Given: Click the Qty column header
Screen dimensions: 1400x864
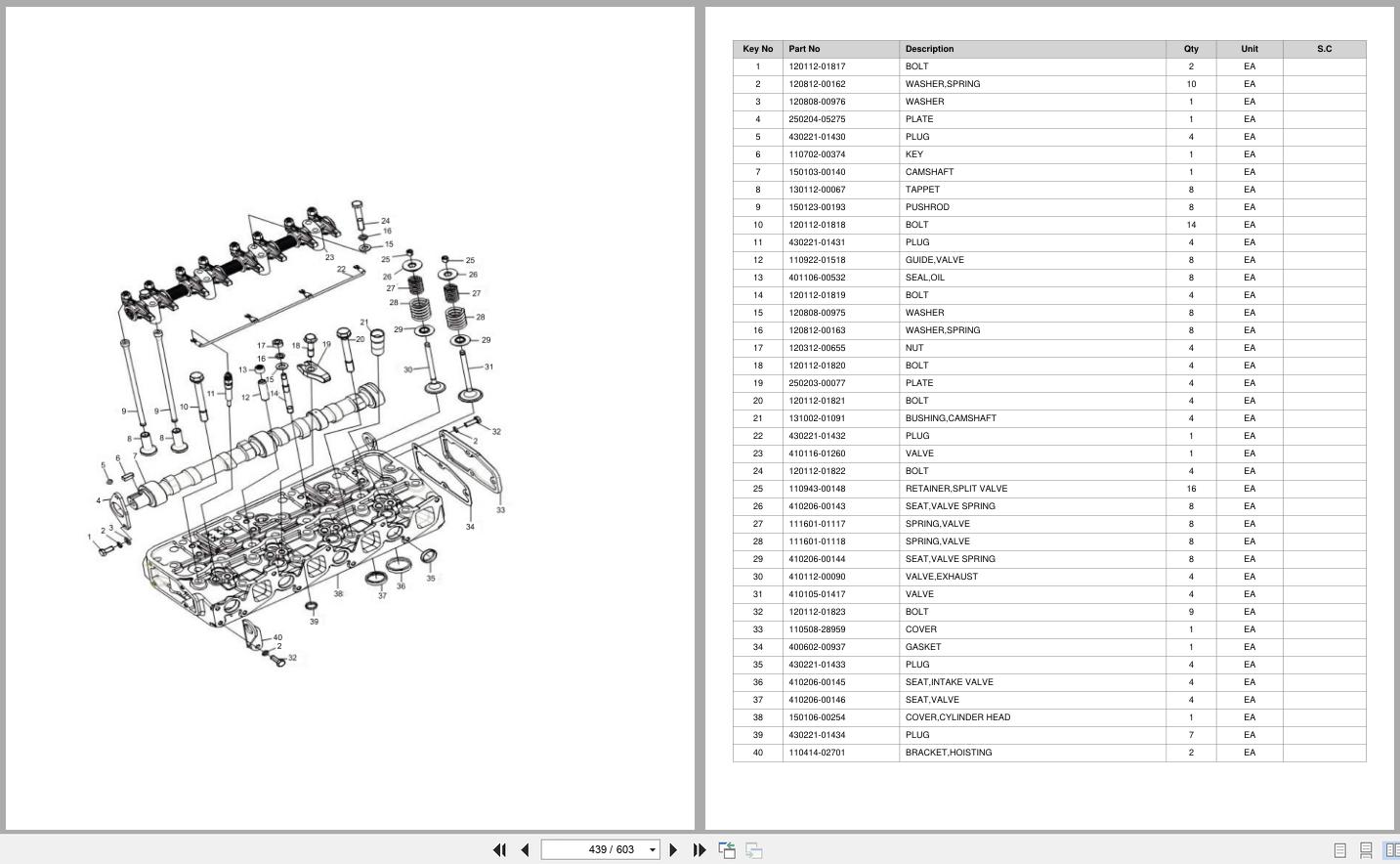Looking at the screenshot, I should pos(1191,49).
